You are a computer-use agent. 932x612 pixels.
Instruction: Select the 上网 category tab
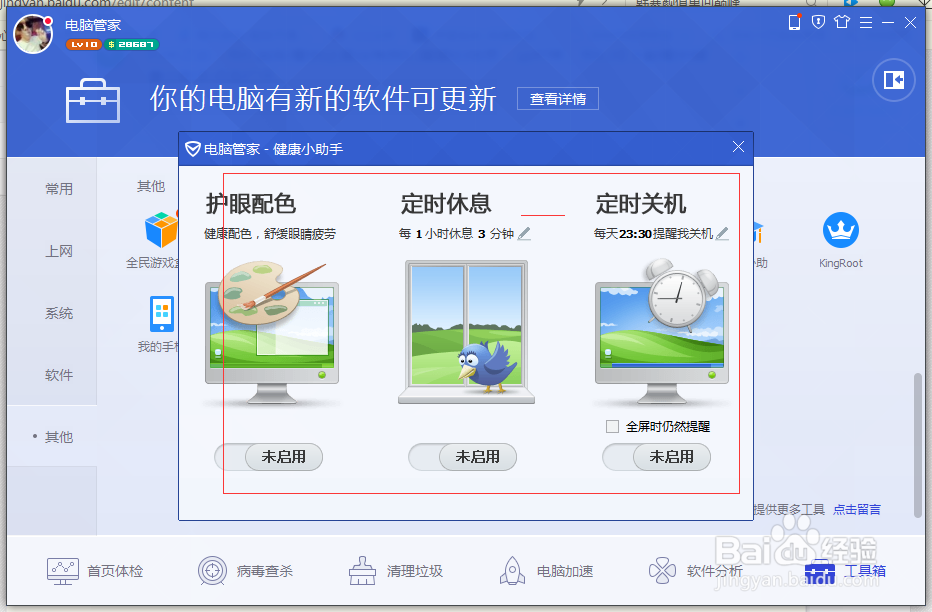pyautogui.click(x=59, y=251)
